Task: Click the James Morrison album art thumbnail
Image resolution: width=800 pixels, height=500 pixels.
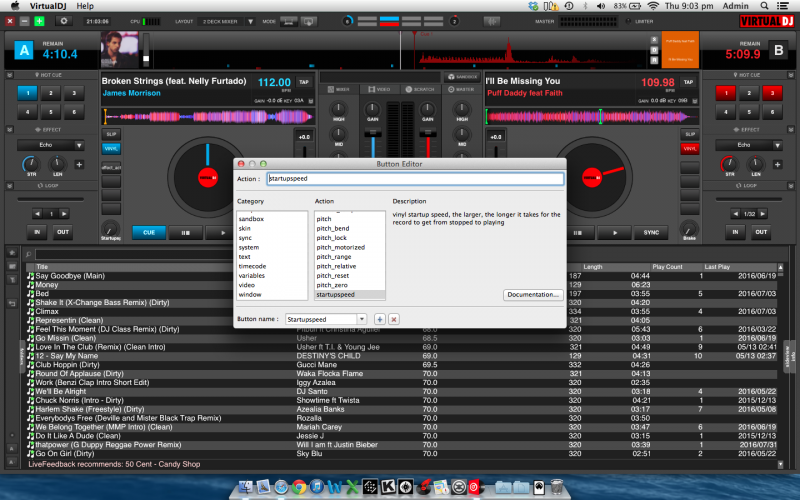Action: coord(119,49)
